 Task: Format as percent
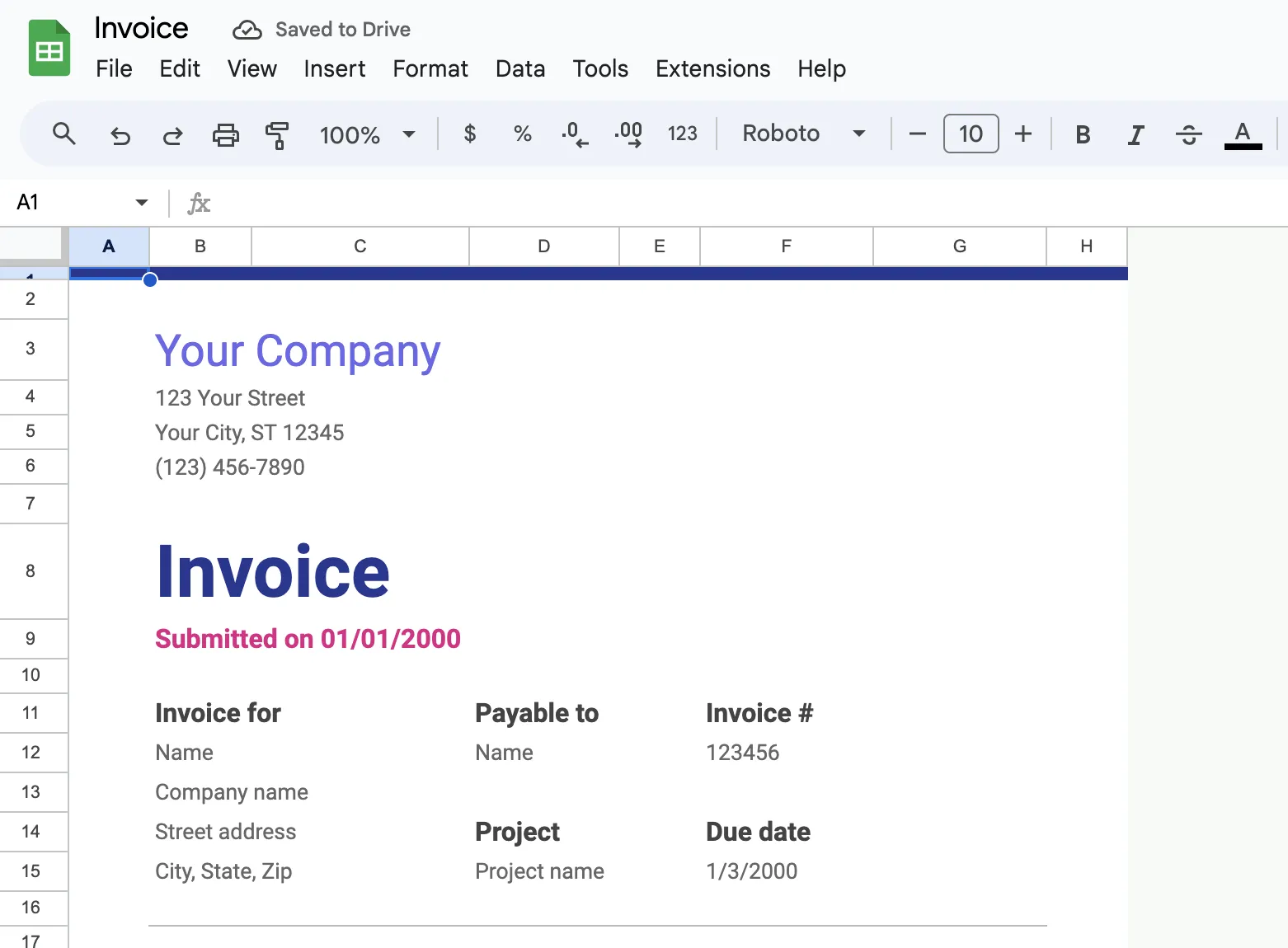point(523,134)
